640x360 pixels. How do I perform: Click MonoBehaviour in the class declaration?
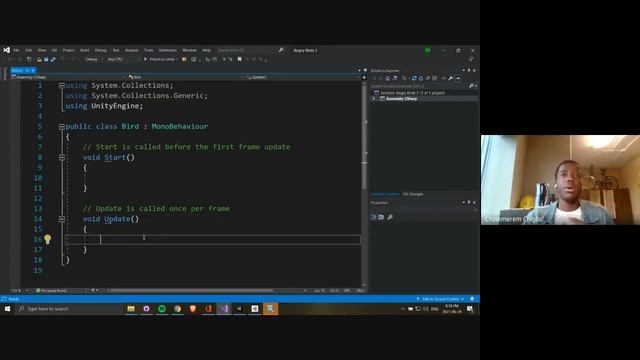[x=180, y=127]
